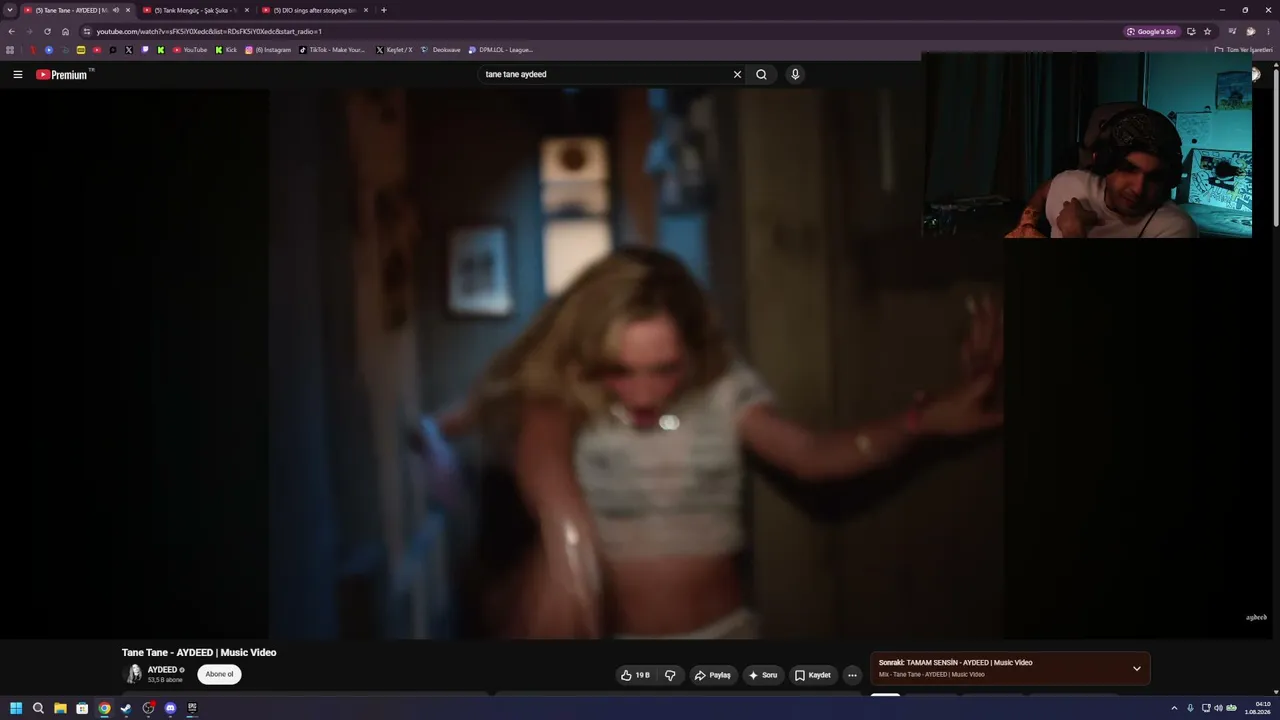Go to the browser home page

click(x=66, y=31)
